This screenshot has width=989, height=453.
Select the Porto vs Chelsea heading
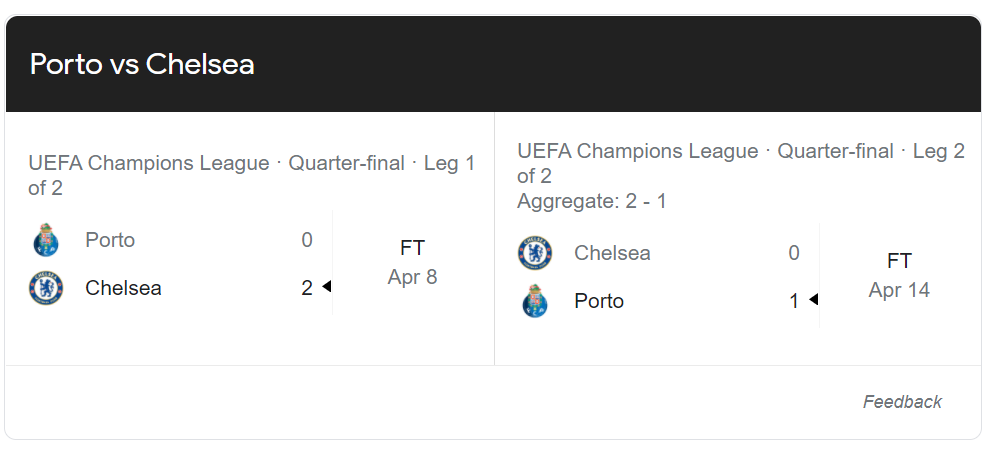(x=142, y=64)
